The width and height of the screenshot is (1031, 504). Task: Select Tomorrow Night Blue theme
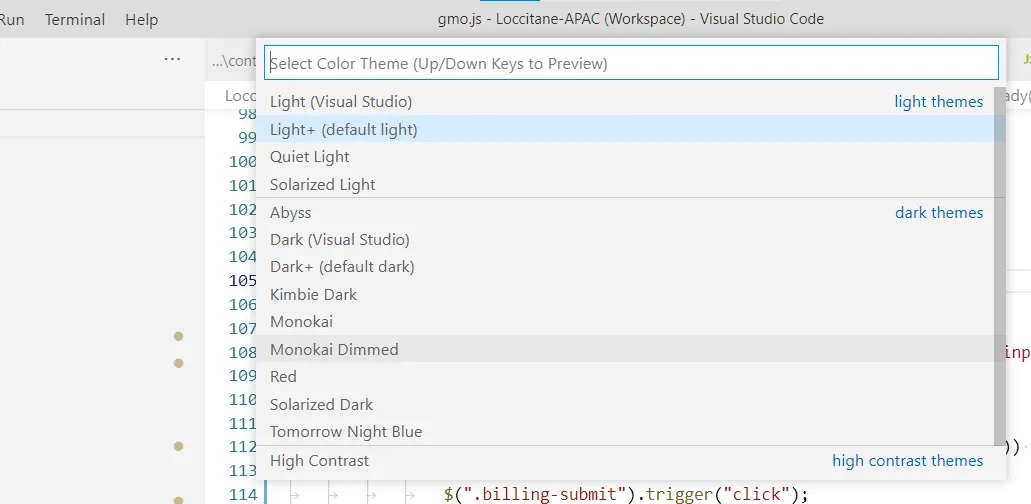[346, 432]
